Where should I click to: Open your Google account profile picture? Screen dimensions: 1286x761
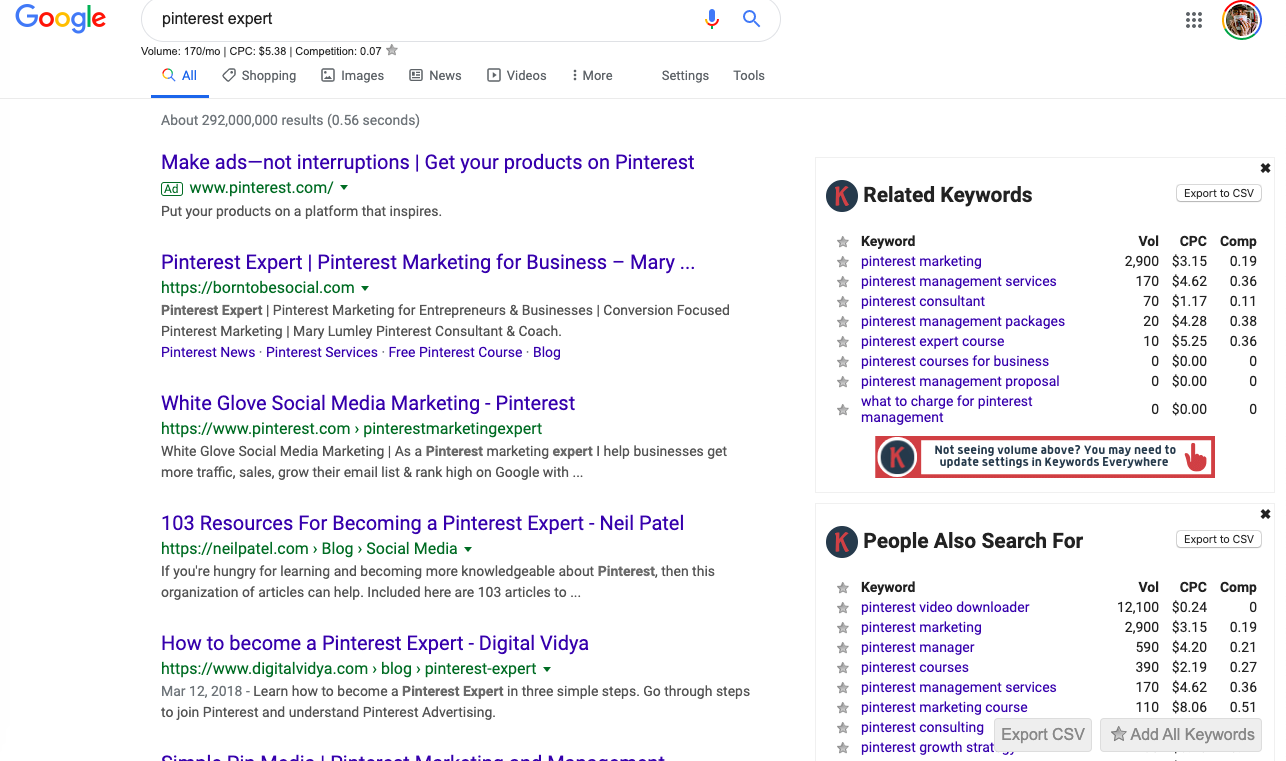(1241, 19)
